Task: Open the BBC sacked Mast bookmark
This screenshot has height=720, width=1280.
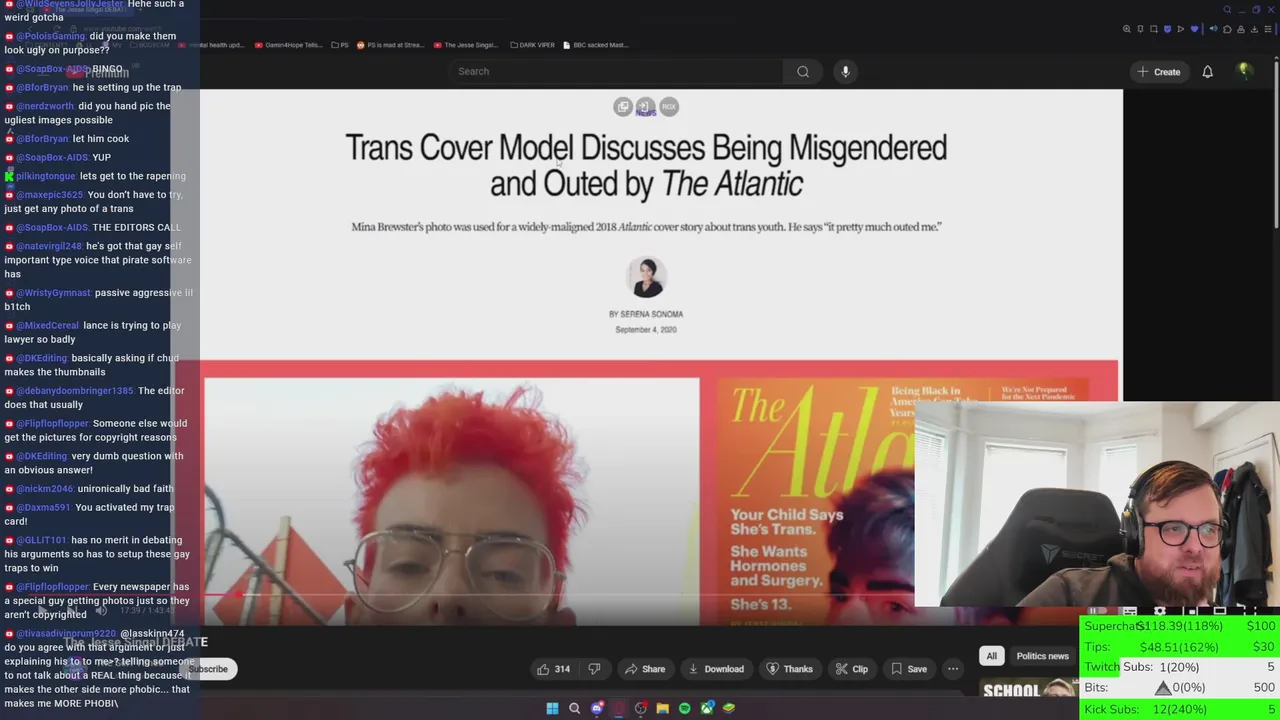Action: coord(596,45)
